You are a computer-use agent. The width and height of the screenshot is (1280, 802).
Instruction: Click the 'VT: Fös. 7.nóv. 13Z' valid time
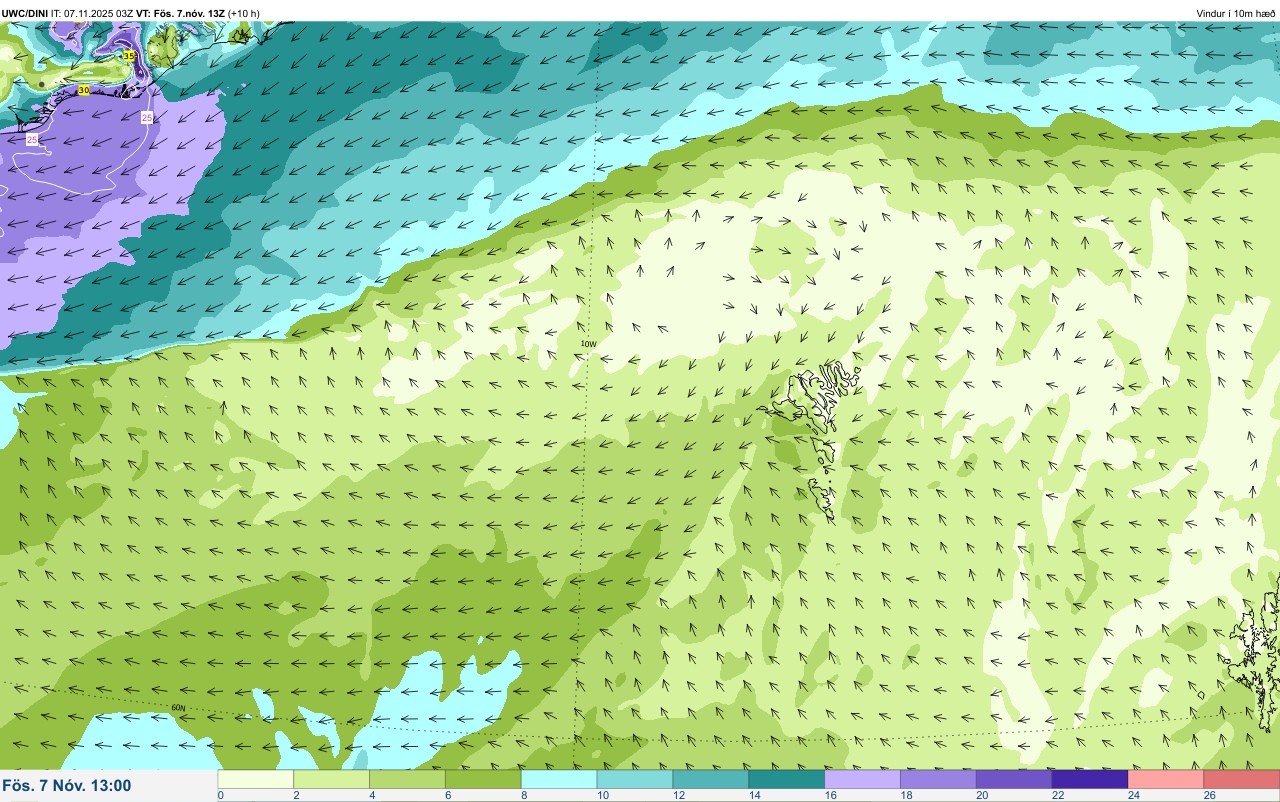pos(181,13)
